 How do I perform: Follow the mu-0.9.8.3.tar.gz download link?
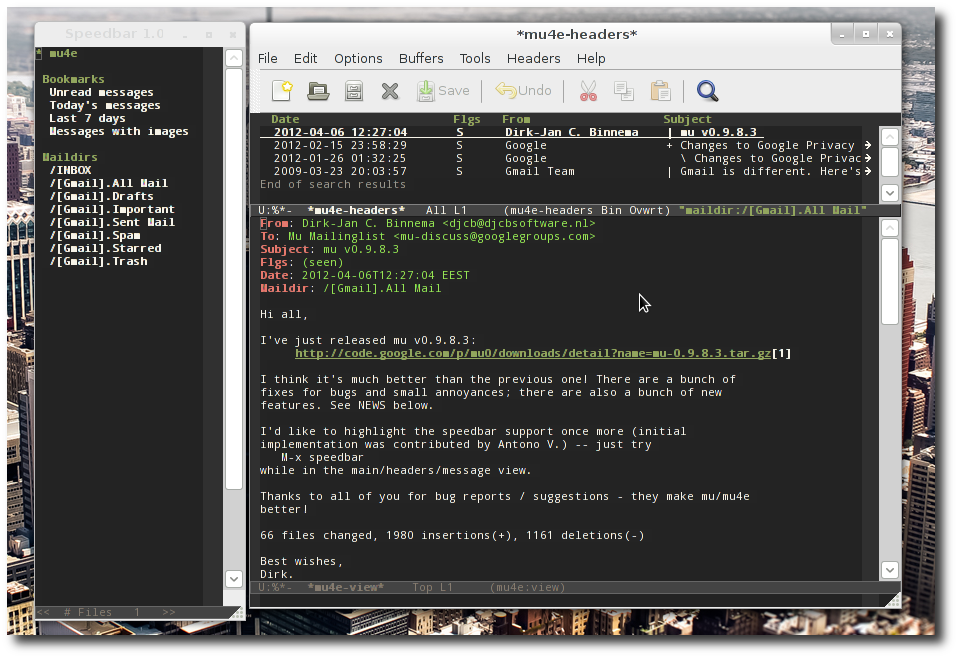pyautogui.click(x=532, y=353)
